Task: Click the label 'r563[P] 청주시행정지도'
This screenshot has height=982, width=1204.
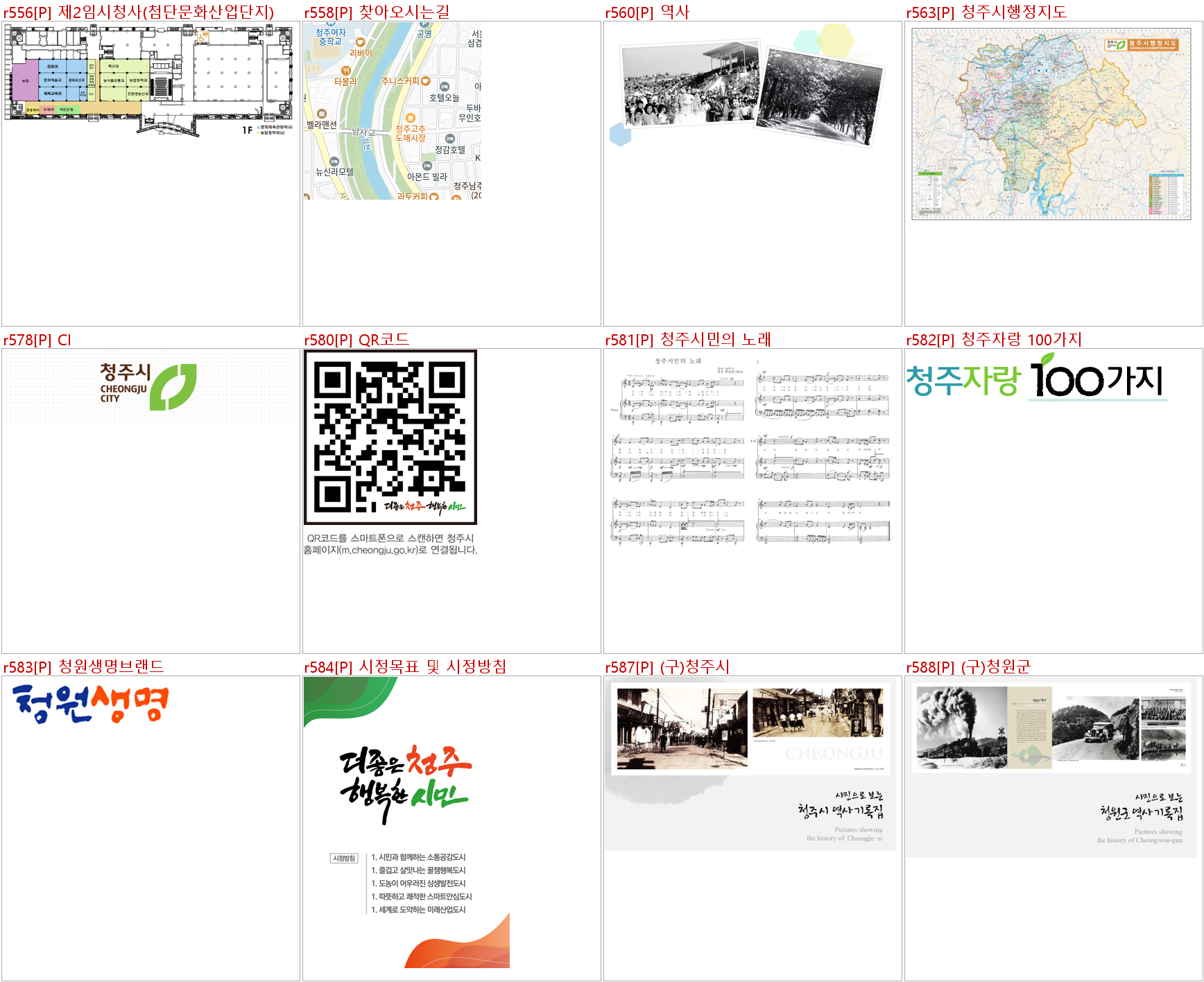Action: pos(986,12)
